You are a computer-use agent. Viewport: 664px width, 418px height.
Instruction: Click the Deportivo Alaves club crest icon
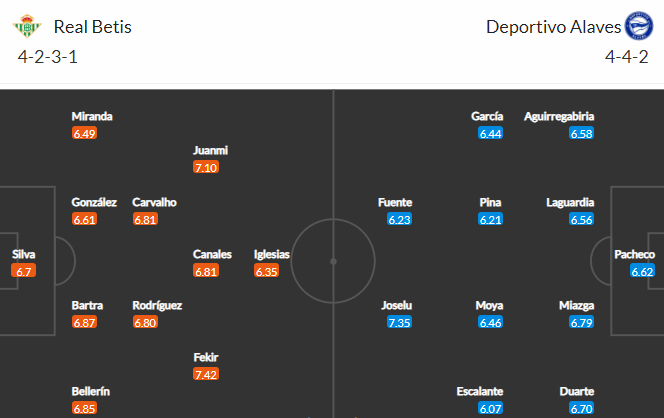tap(639, 26)
